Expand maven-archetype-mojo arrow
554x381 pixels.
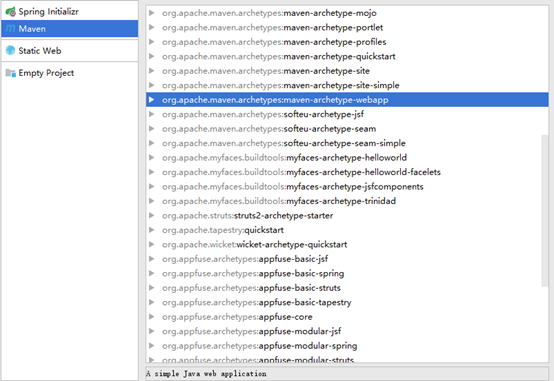(152, 13)
